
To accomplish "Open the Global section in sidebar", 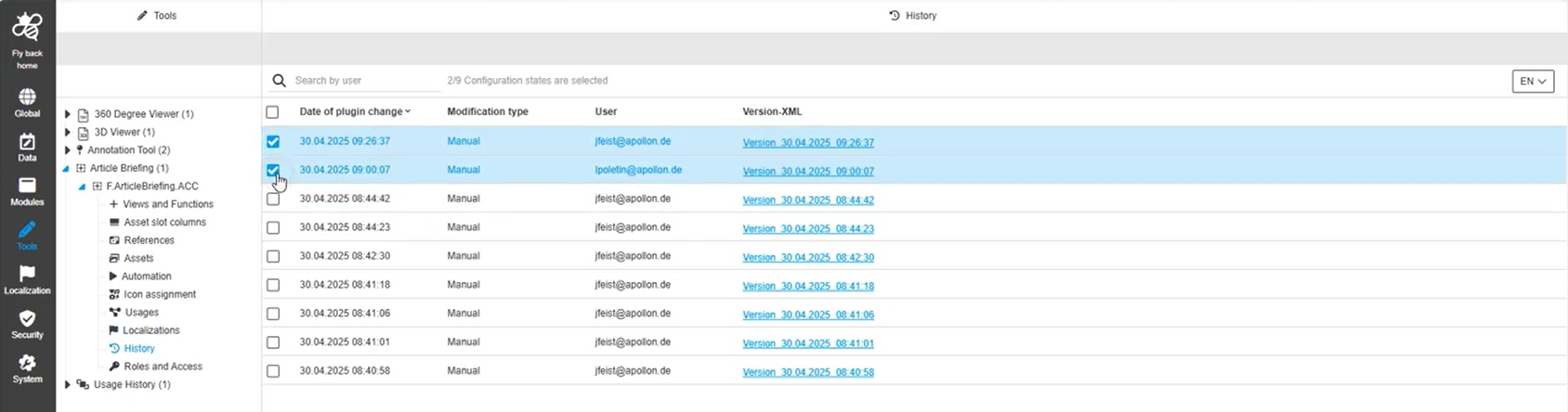I will coord(27,97).
